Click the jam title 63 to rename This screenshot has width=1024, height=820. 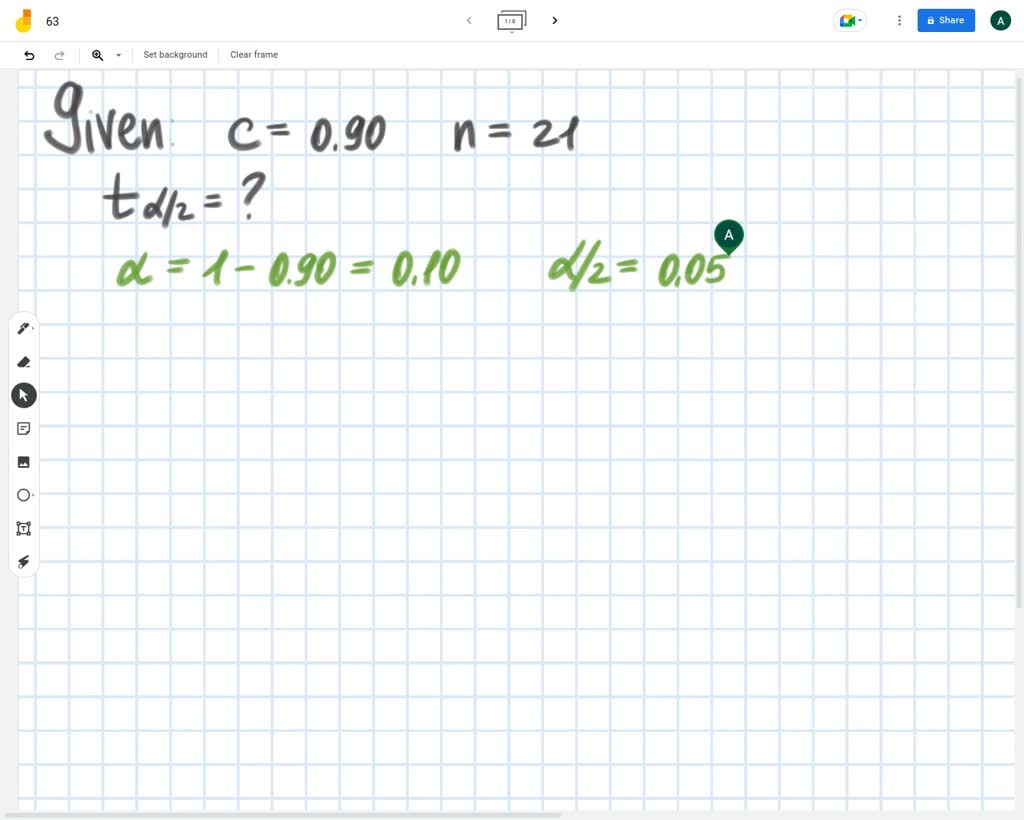(x=52, y=20)
